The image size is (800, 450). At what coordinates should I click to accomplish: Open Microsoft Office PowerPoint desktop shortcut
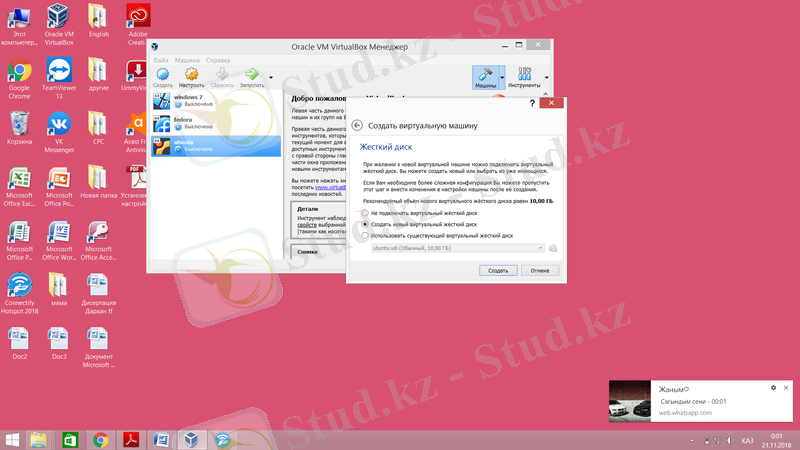click(x=59, y=186)
